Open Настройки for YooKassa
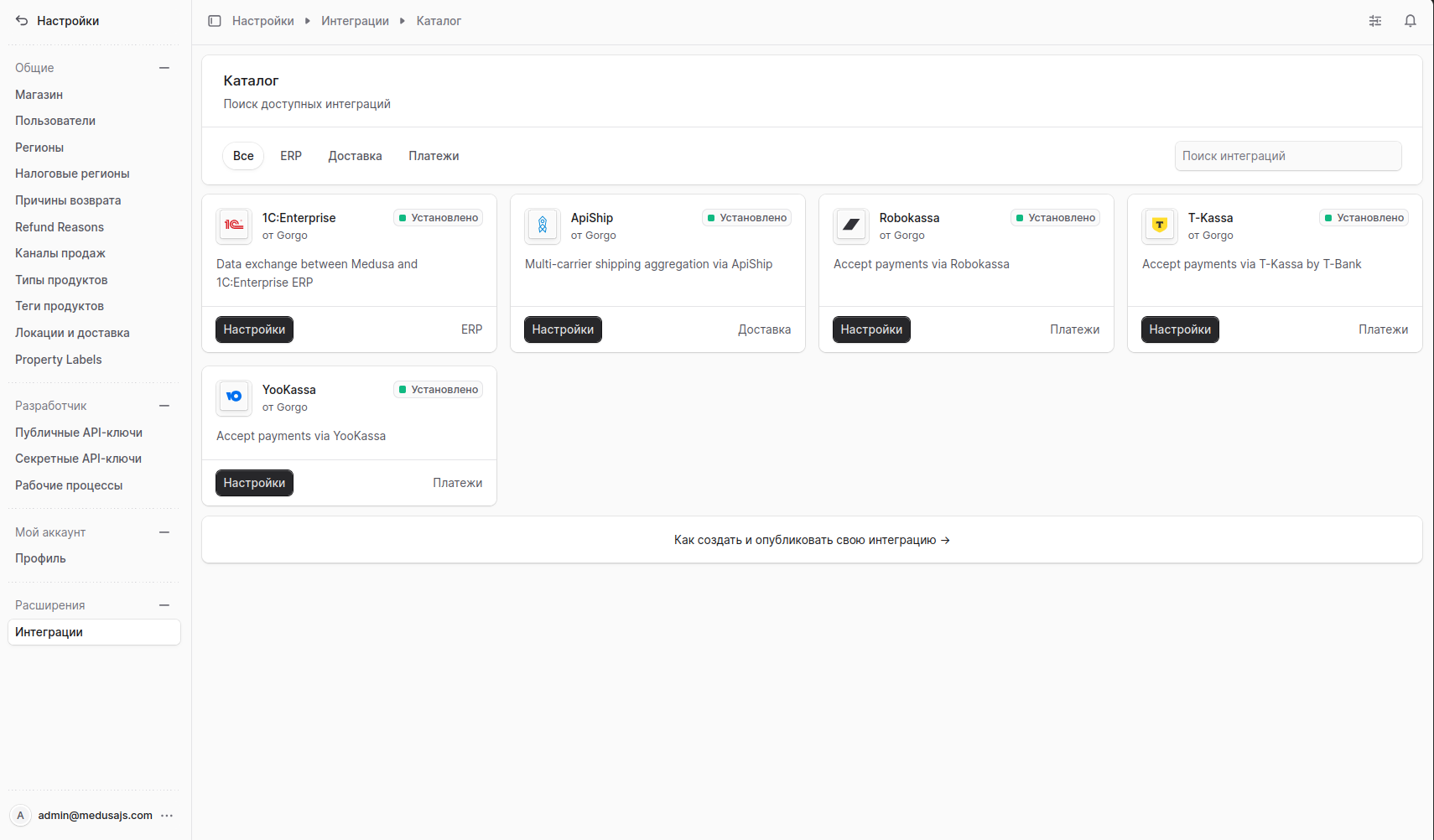Screen dimensions: 1434x840 pyautogui.click(x=254, y=483)
